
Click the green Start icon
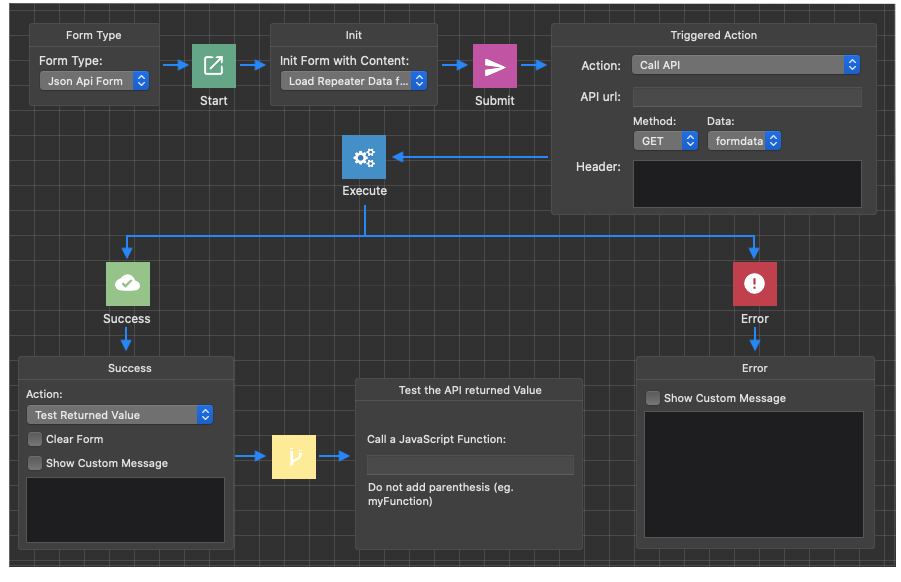[x=214, y=66]
